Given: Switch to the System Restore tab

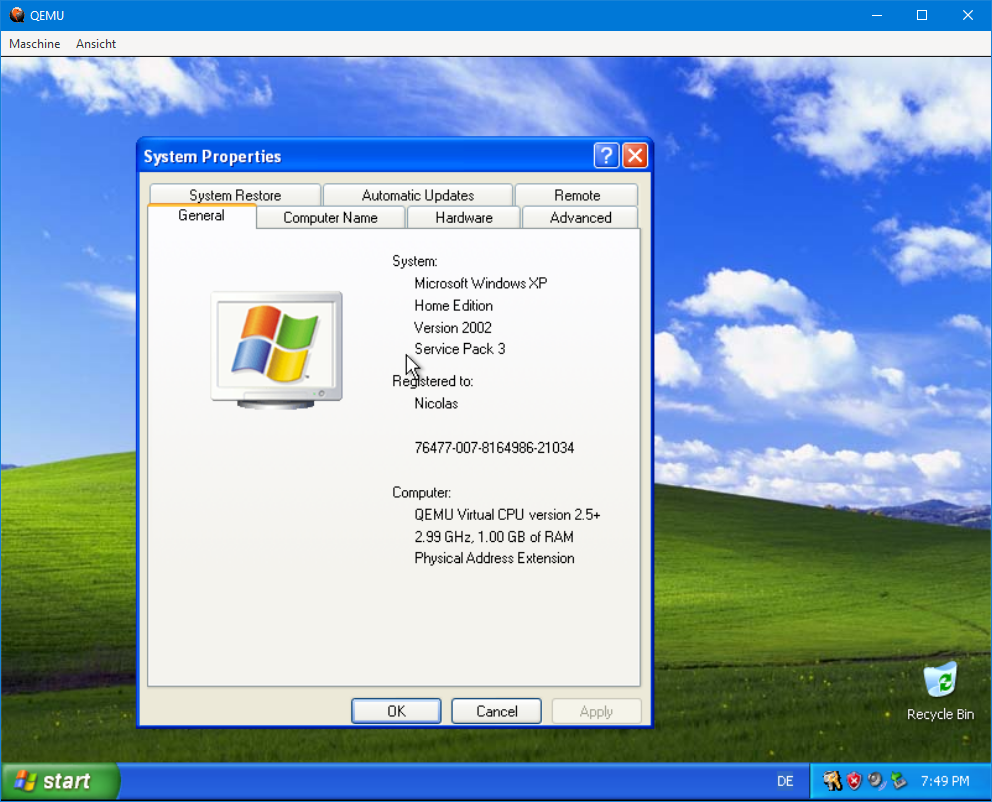Looking at the screenshot, I should click(235, 195).
